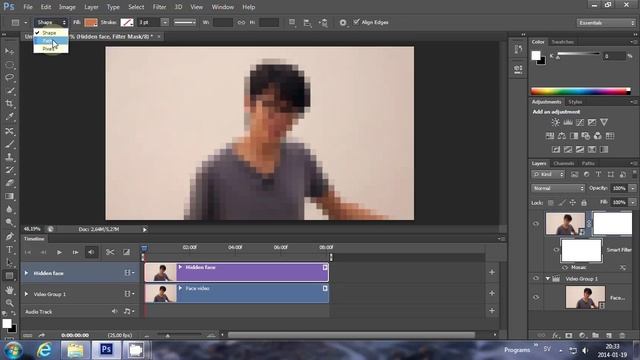
Task: Go to first frame in Timeline
Action: [28, 252]
